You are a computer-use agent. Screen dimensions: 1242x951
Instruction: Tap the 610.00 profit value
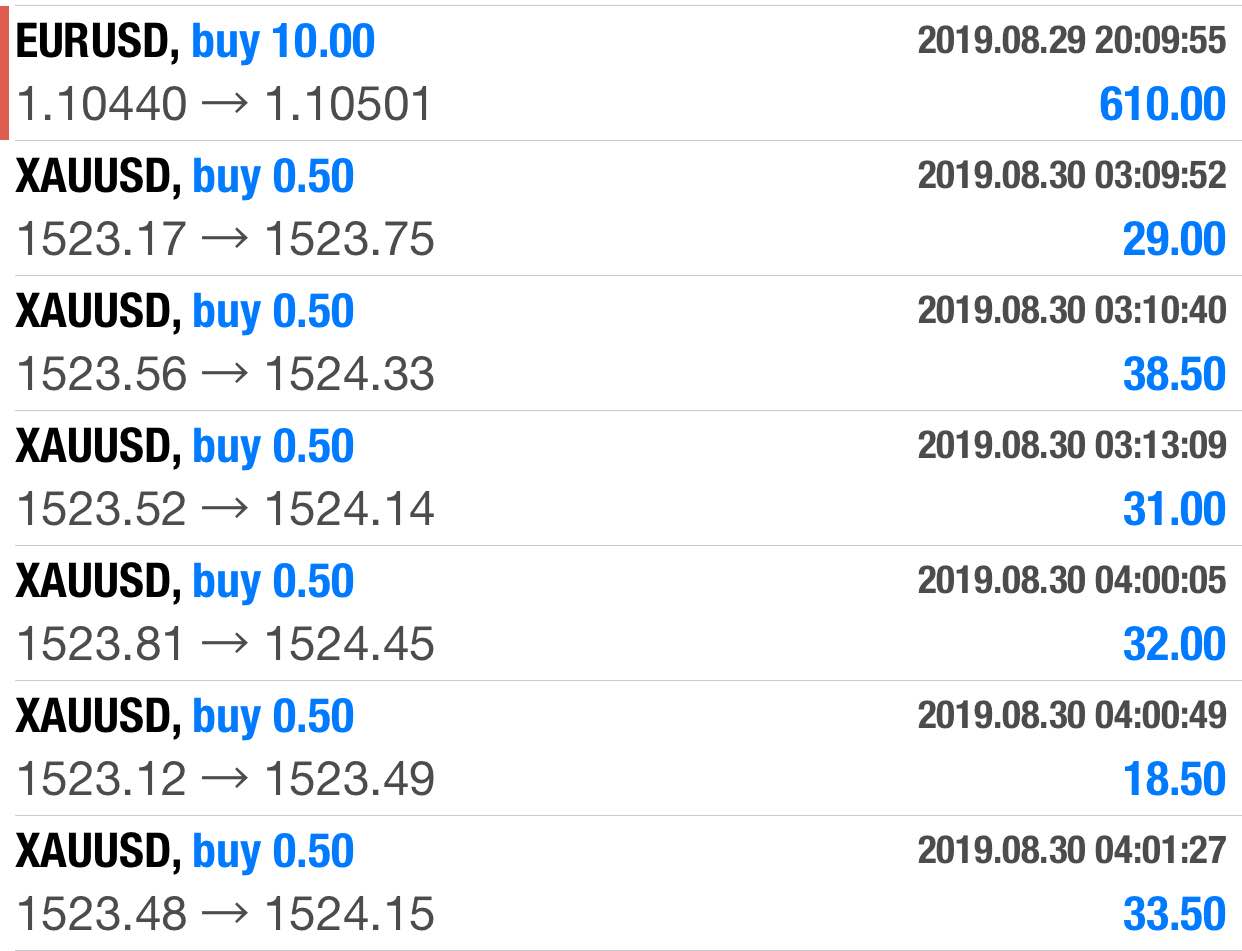tap(1162, 104)
